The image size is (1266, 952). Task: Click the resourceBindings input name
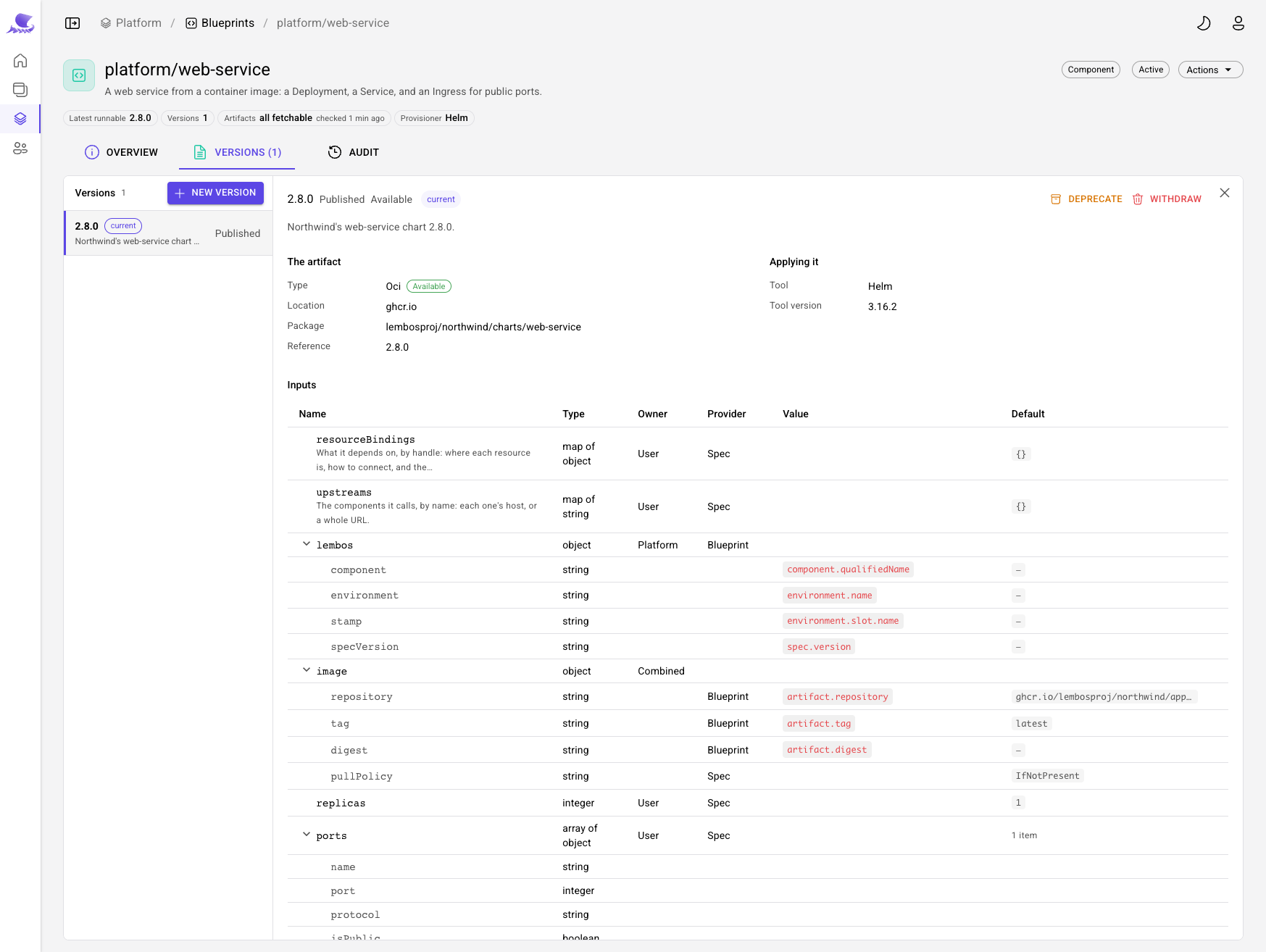coord(365,440)
